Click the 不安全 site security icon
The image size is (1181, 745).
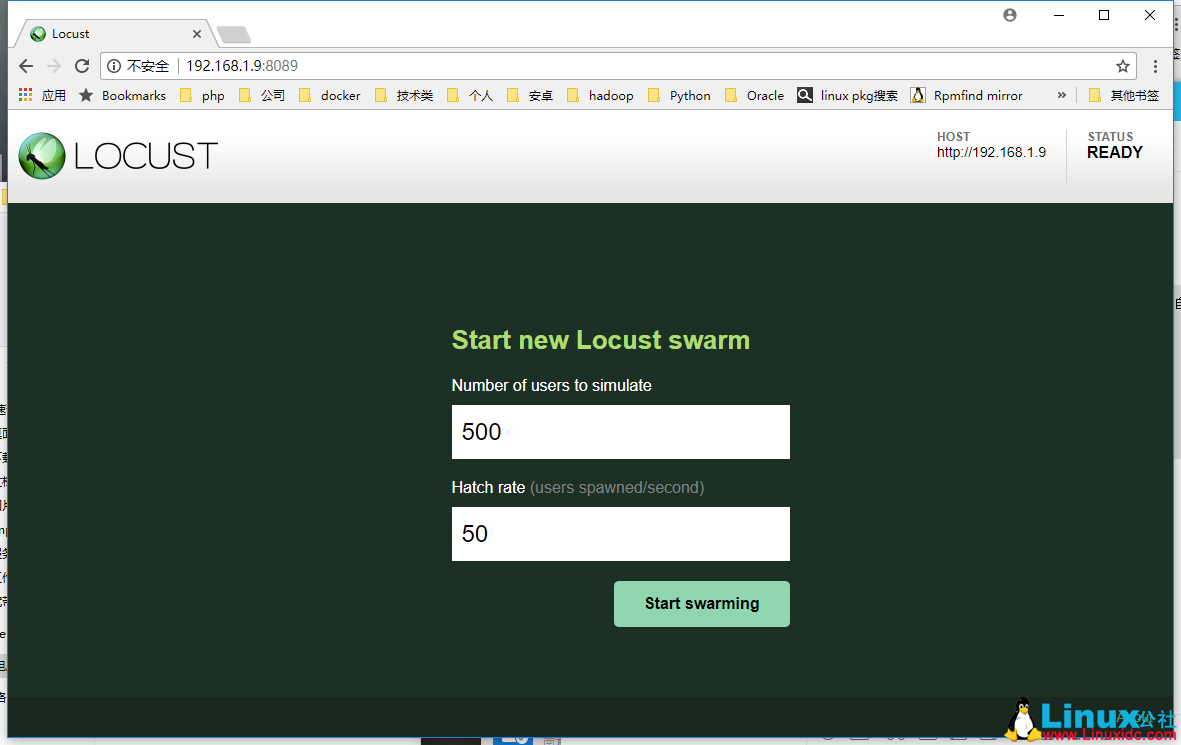(137, 66)
